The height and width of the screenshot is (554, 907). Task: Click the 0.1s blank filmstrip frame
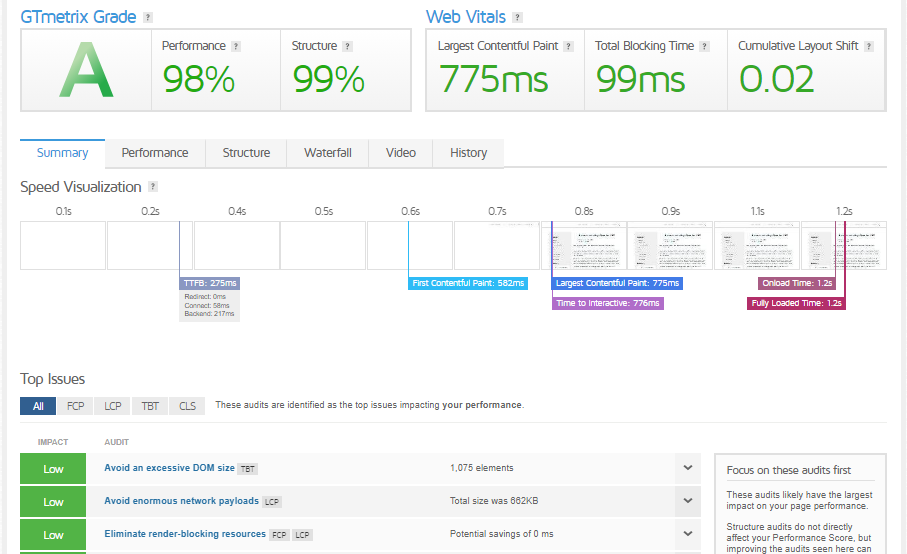click(x=63, y=245)
